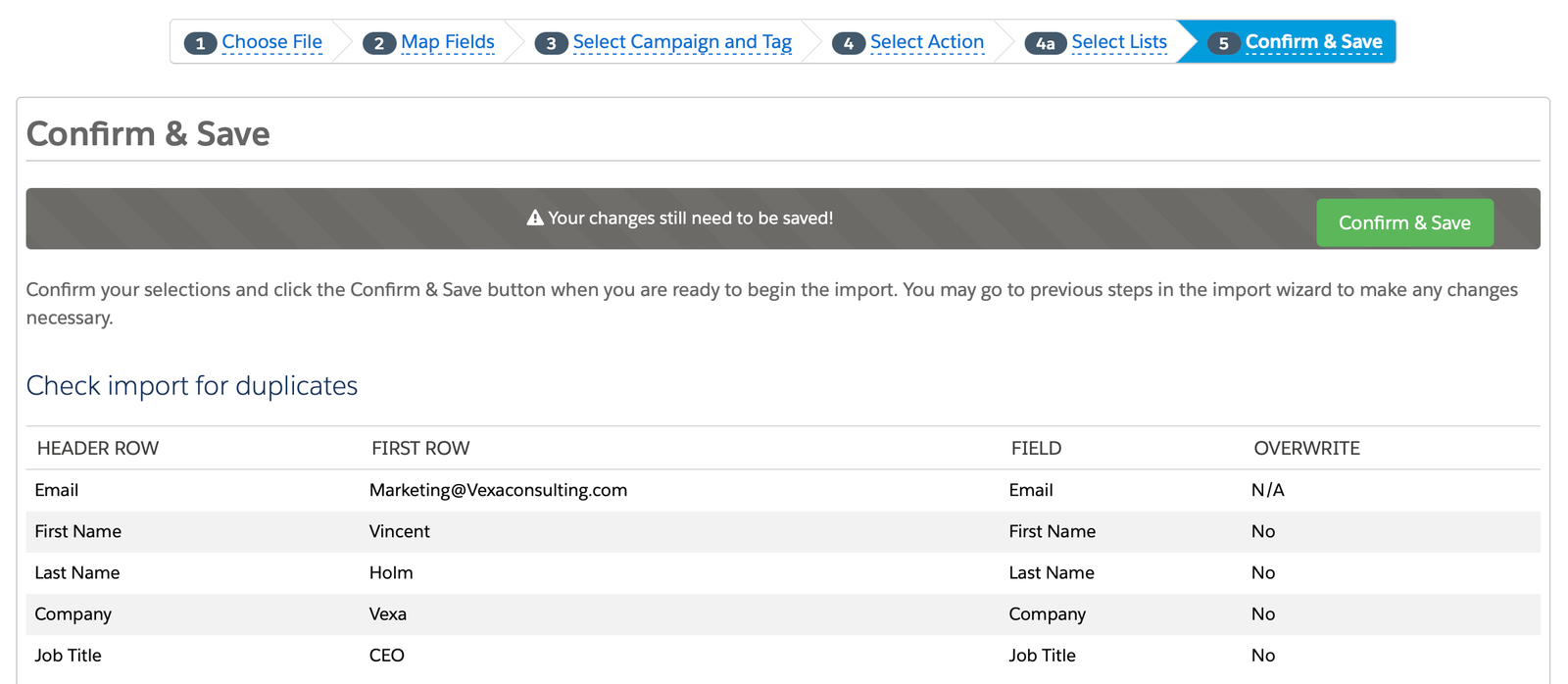Click the OVERWRITE column header
Image resolution: width=1568 pixels, height=684 pixels.
1306,448
